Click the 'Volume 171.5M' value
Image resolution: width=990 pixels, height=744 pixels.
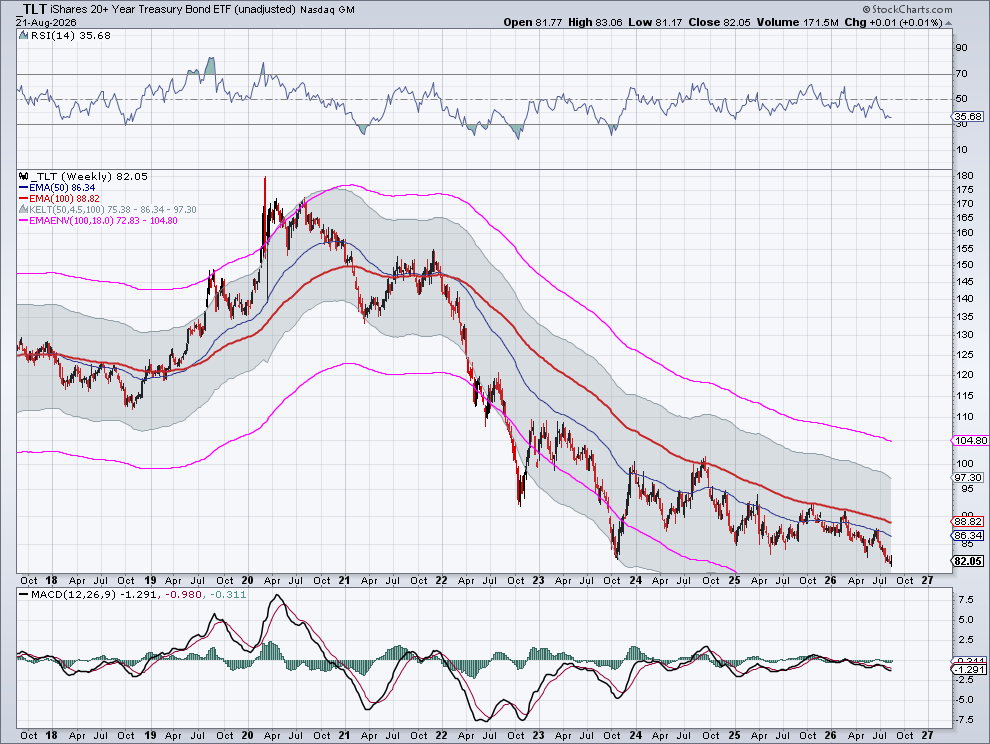pyautogui.click(x=797, y=22)
